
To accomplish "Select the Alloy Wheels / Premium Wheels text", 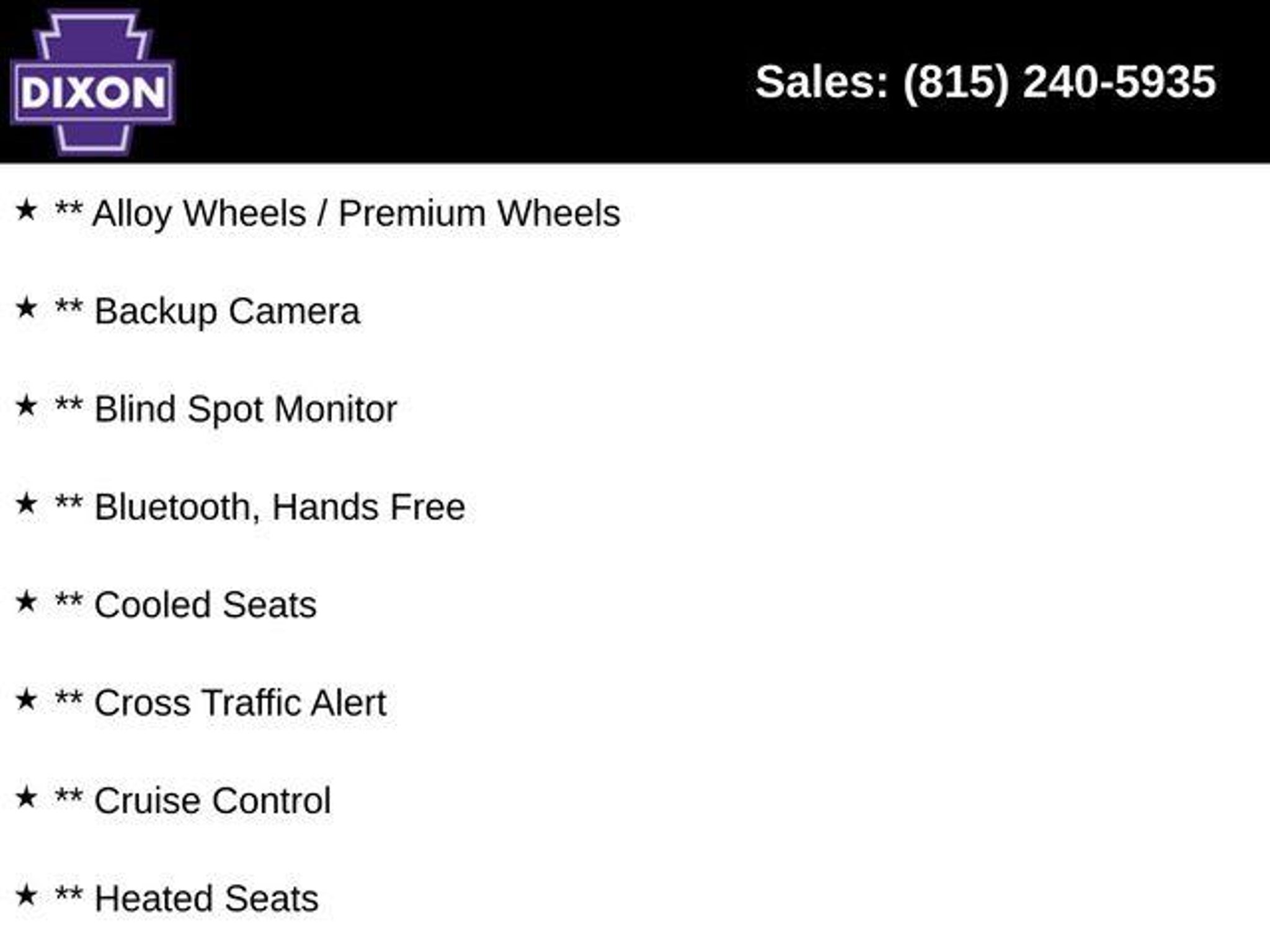I will (x=356, y=213).
